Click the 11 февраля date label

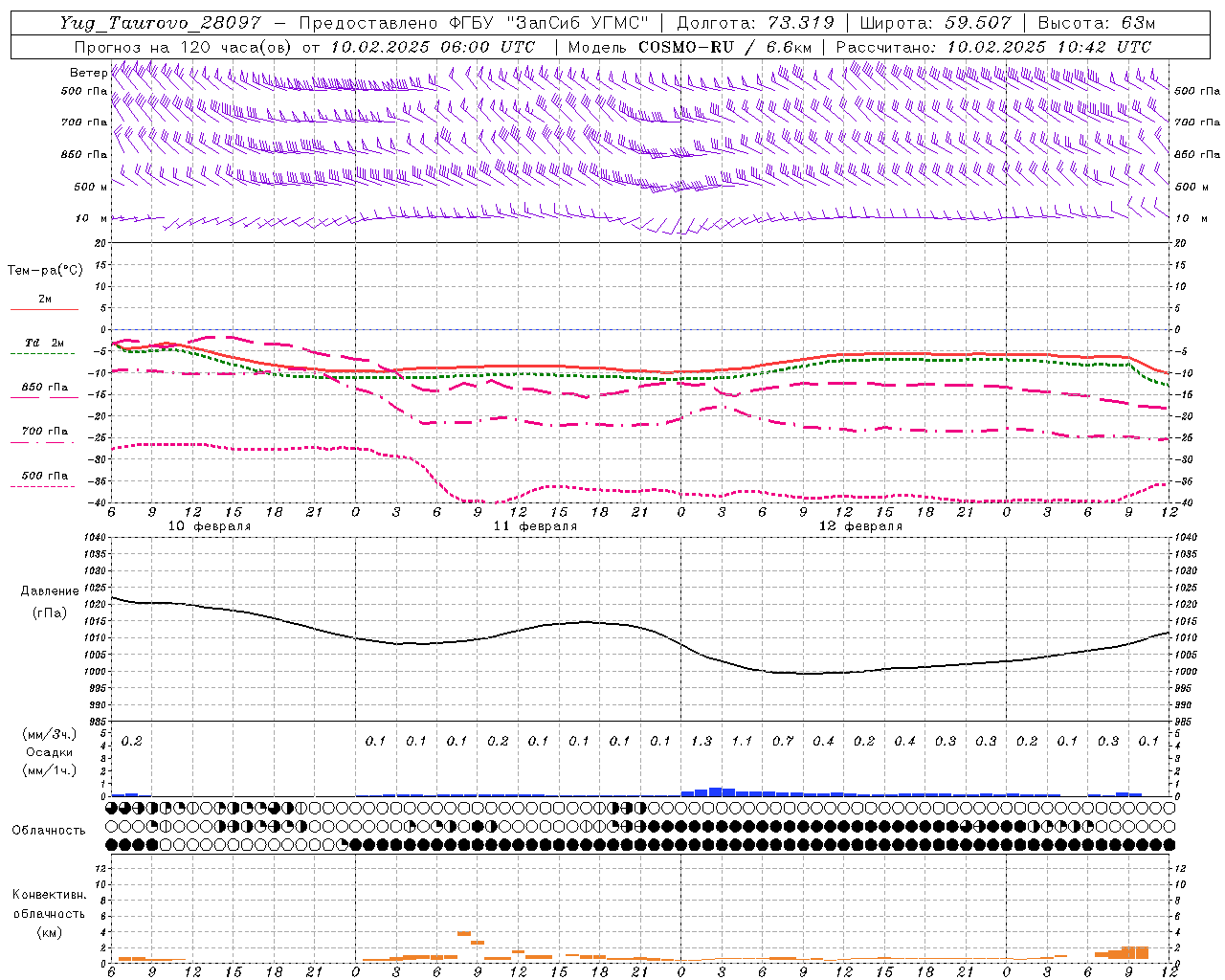click(535, 526)
